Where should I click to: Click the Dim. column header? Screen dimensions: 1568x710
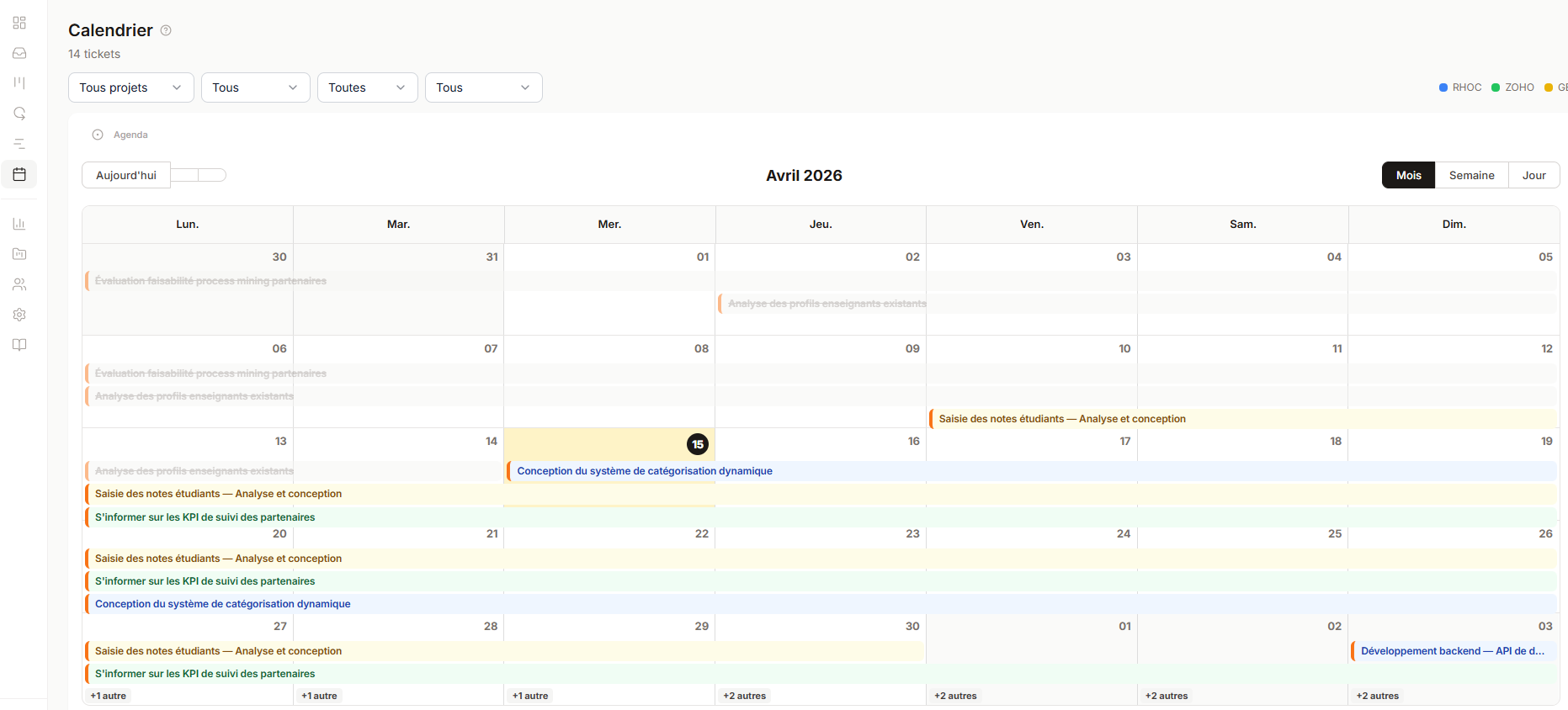(x=1454, y=225)
